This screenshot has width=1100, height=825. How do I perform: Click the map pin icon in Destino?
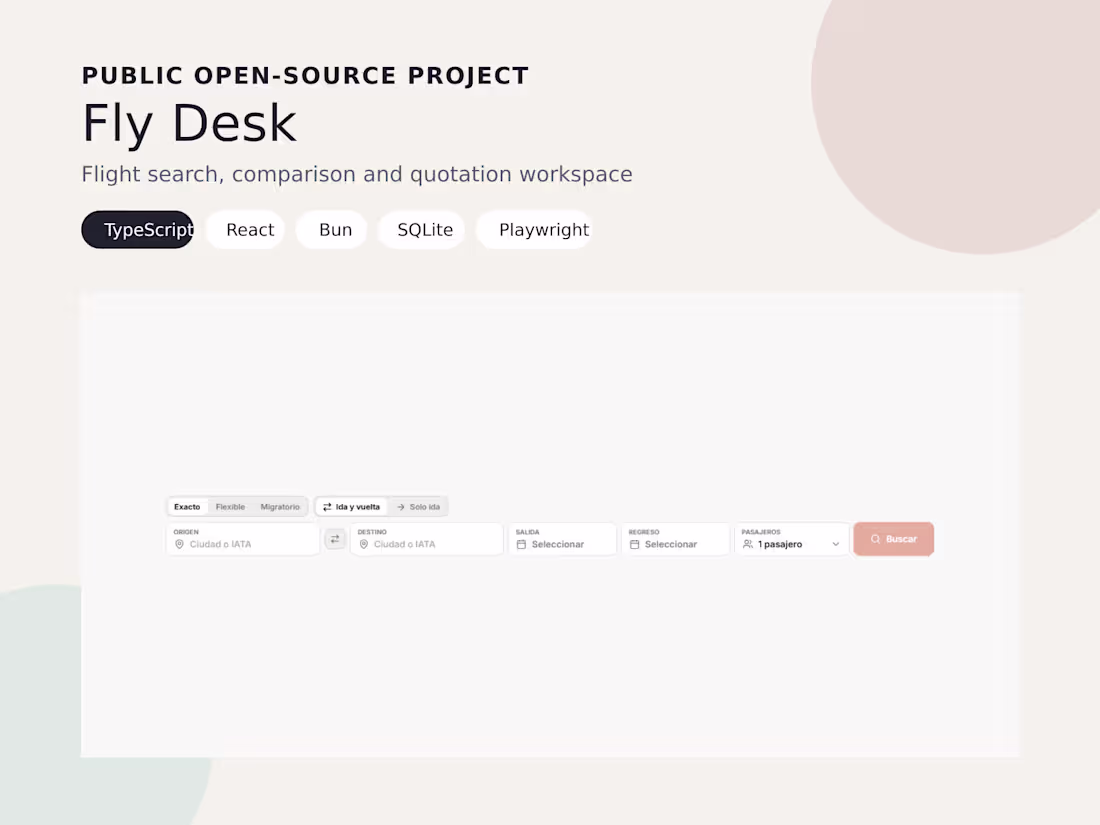pos(363,544)
